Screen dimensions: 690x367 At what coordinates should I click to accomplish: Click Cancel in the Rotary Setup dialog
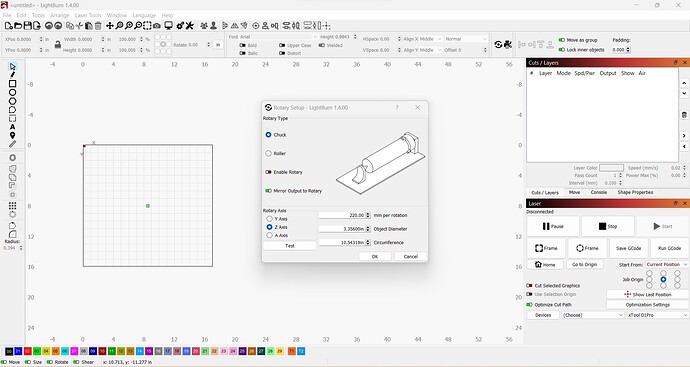[x=411, y=257]
